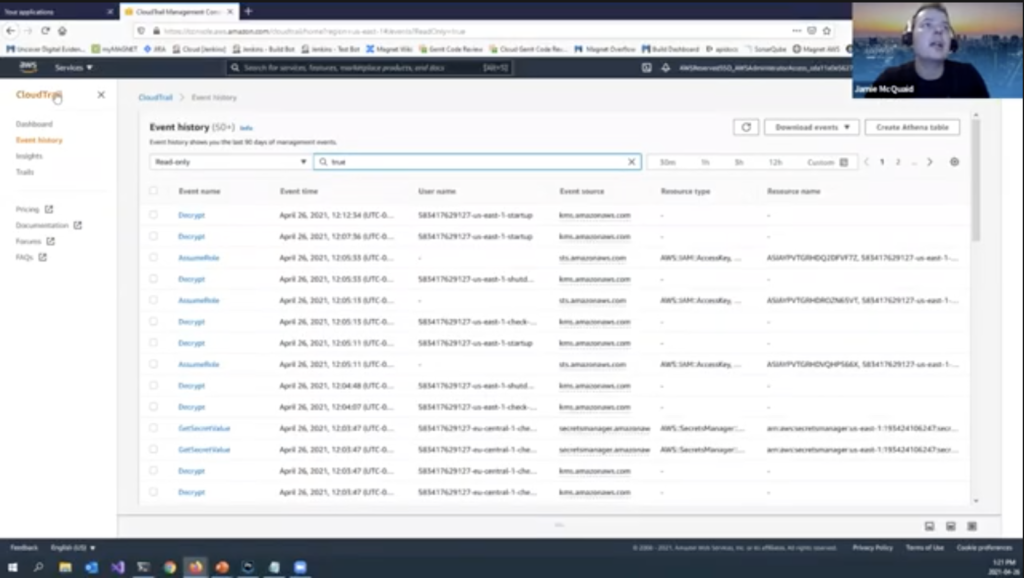Viewport: 1024px width, 578px height.
Task: Open the browser page actions menu (three dots)
Action: click(x=796, y=31)
